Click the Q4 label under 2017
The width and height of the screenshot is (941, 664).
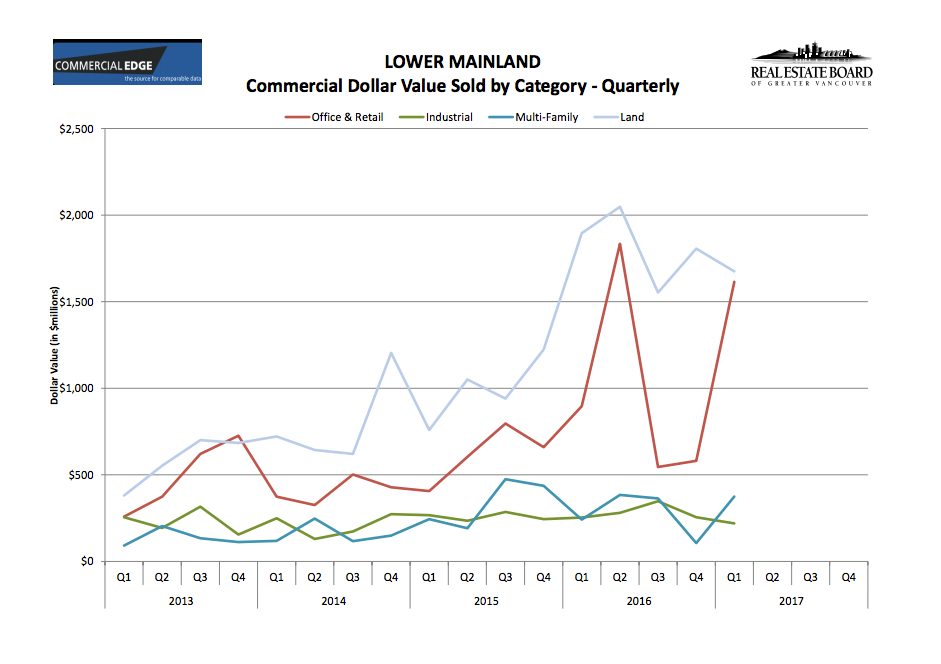coord(849,577)
